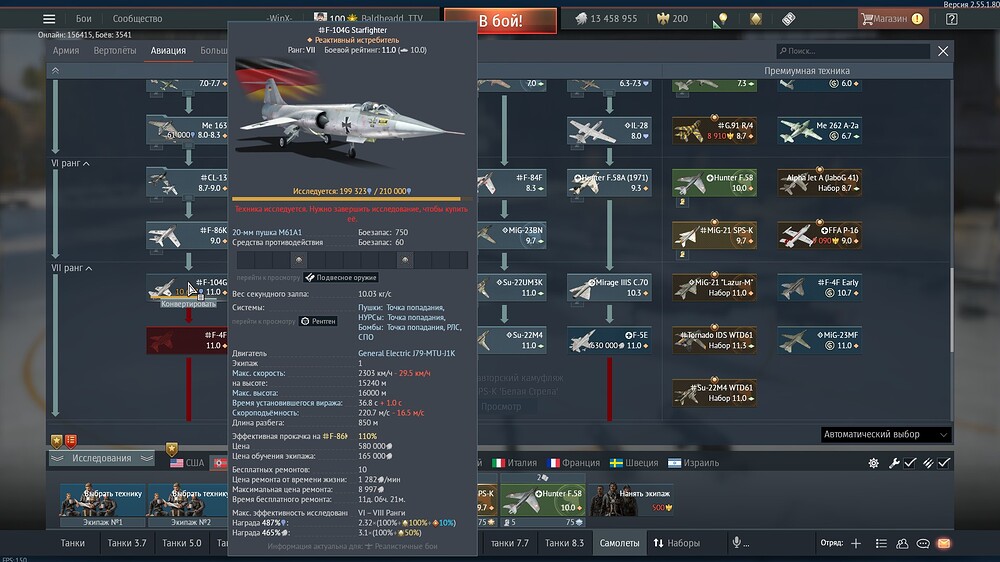Image resolution: width=1000 pixels, height=562 pixels.
Task: Select the FFA P-16 card
Action: (820, 235)
